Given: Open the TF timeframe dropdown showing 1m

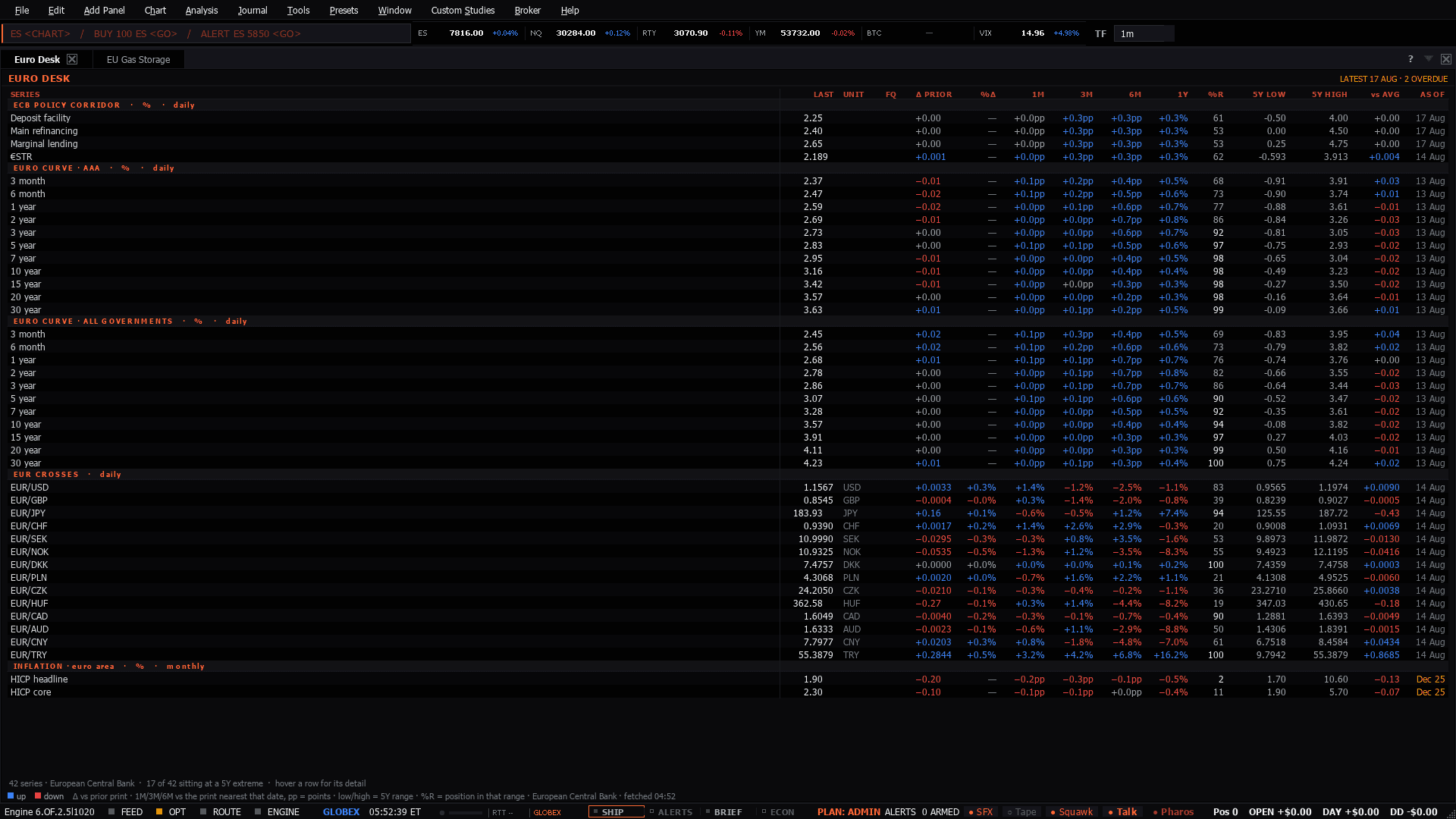Looking at the screenshot, I should [1144, 33].
